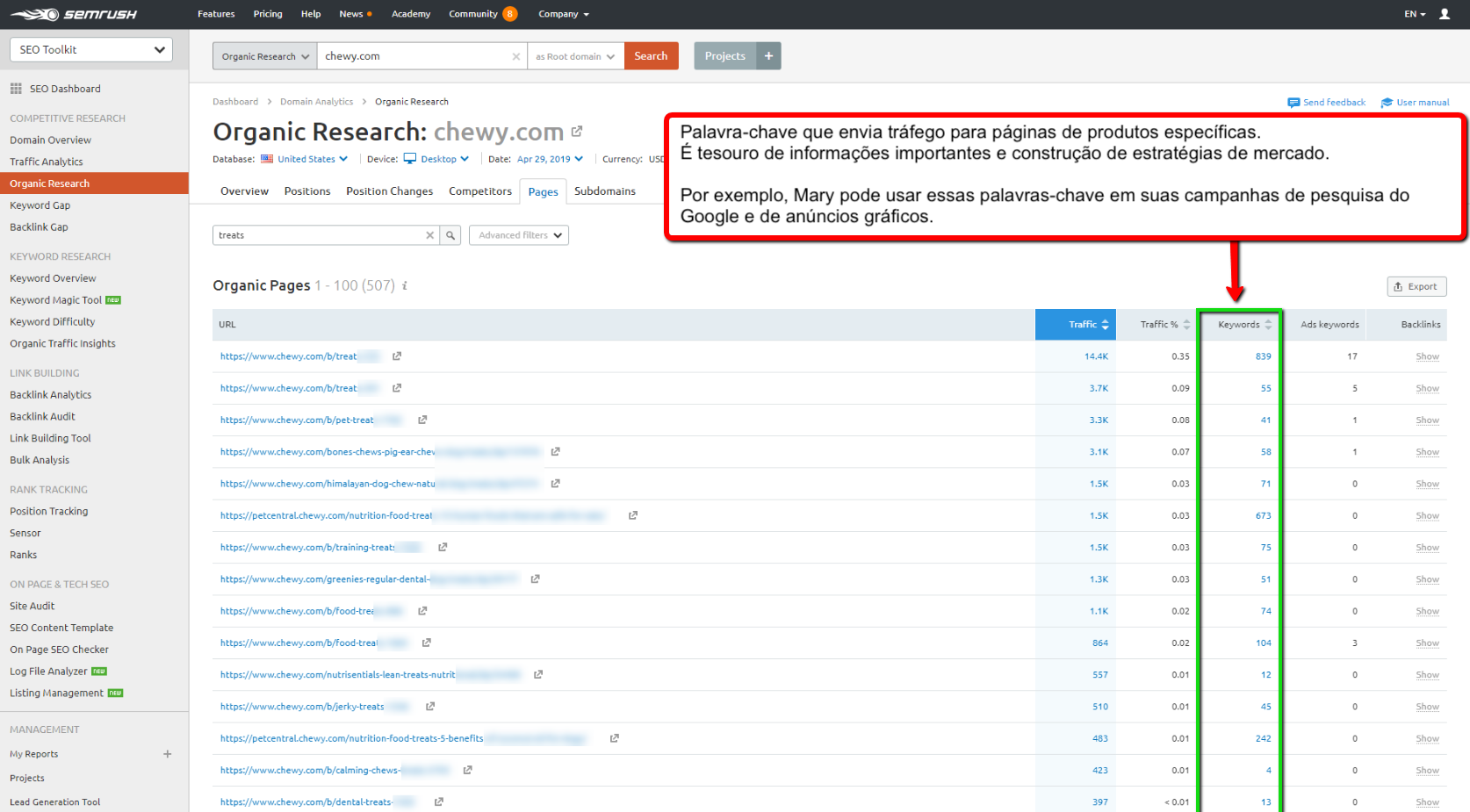Switch to the Position Changes tab
The width and height of the screenshot is (1470, 812).
389,191
